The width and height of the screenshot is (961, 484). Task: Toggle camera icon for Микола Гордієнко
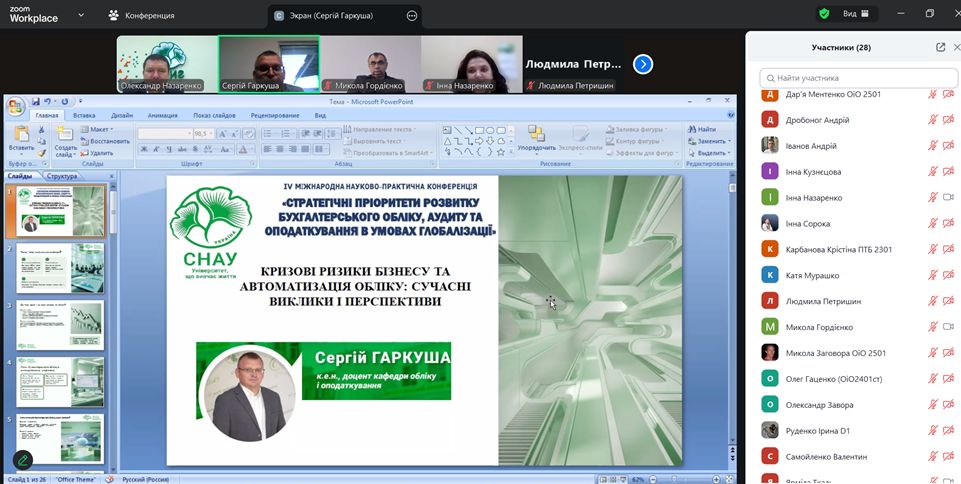click(949, 327)
